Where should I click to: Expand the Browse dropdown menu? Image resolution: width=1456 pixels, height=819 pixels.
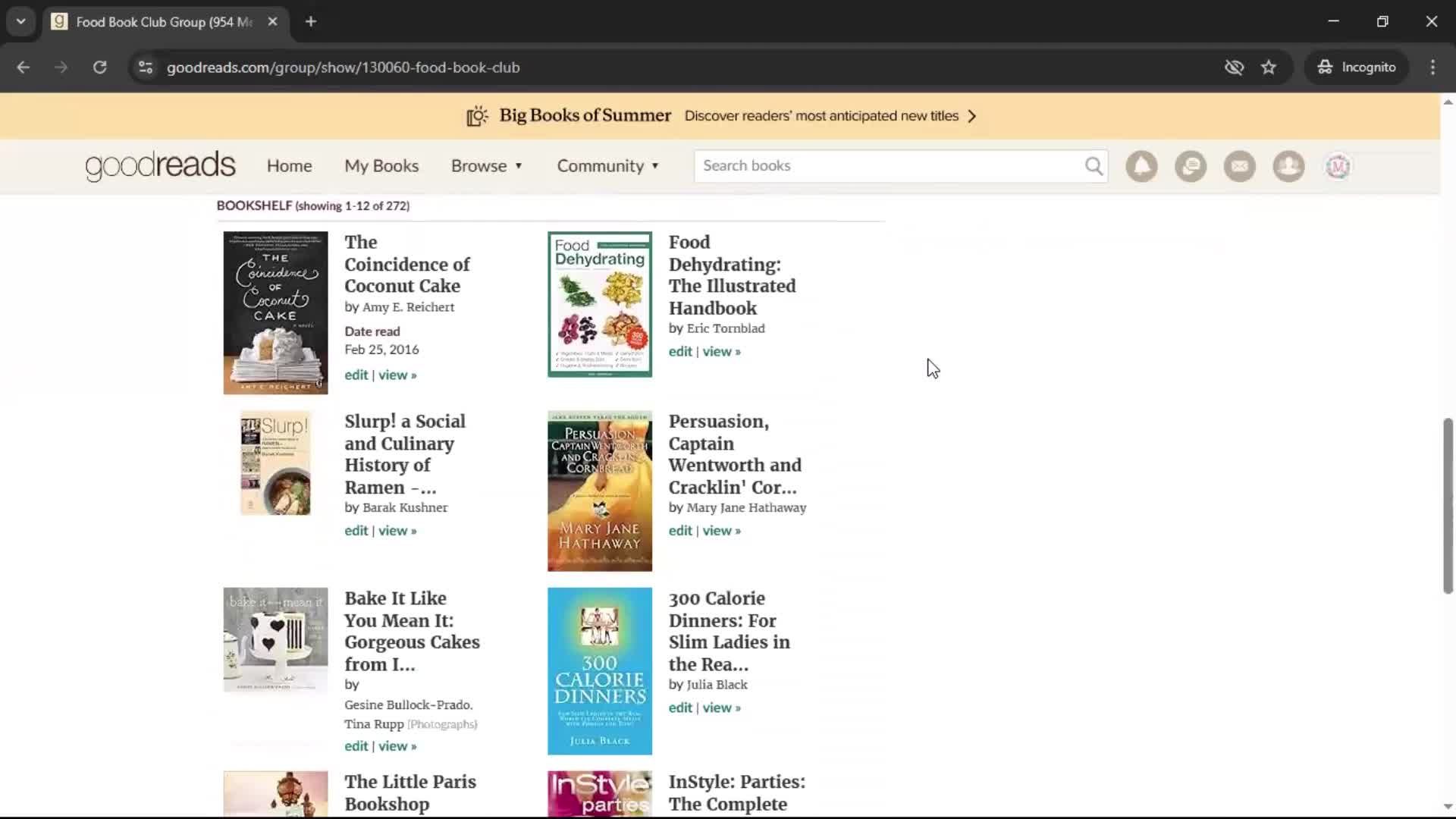pos(487,166)
